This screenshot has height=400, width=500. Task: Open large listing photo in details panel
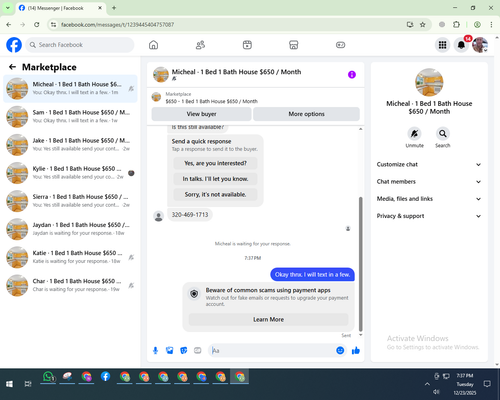coord(429,83)
